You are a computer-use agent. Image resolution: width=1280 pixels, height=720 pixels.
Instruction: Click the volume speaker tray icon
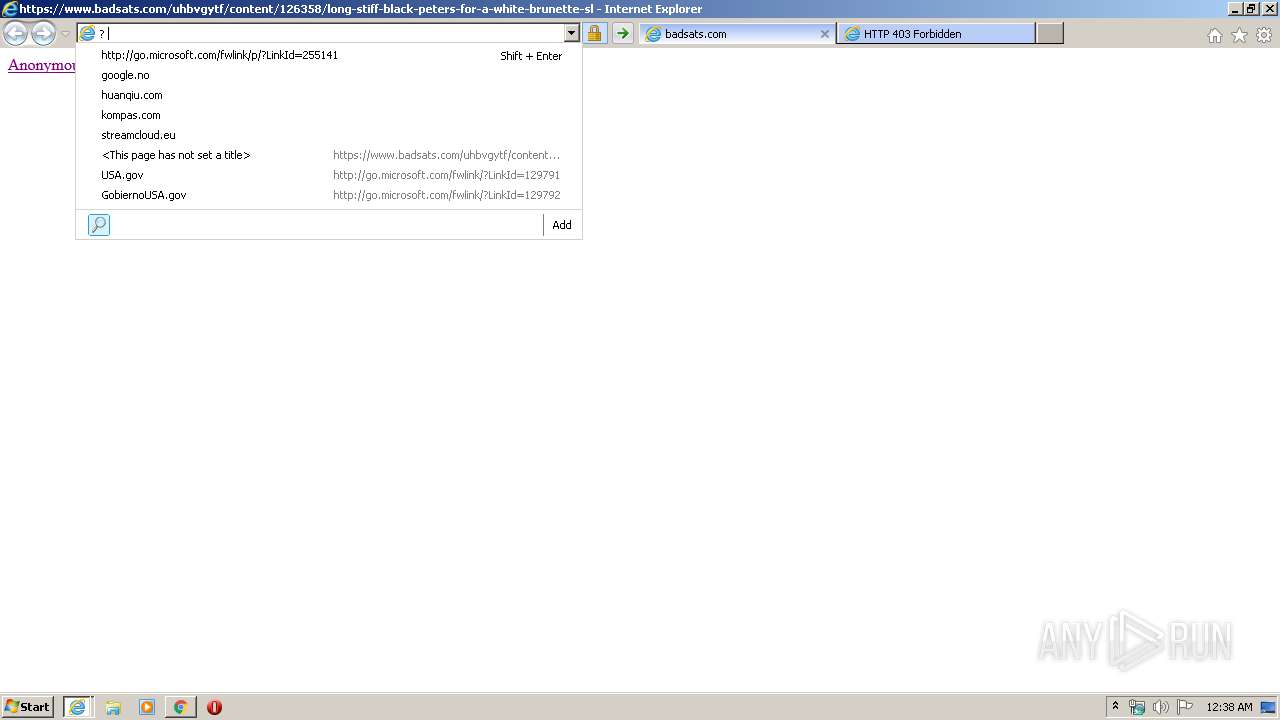coord(1161,707)
